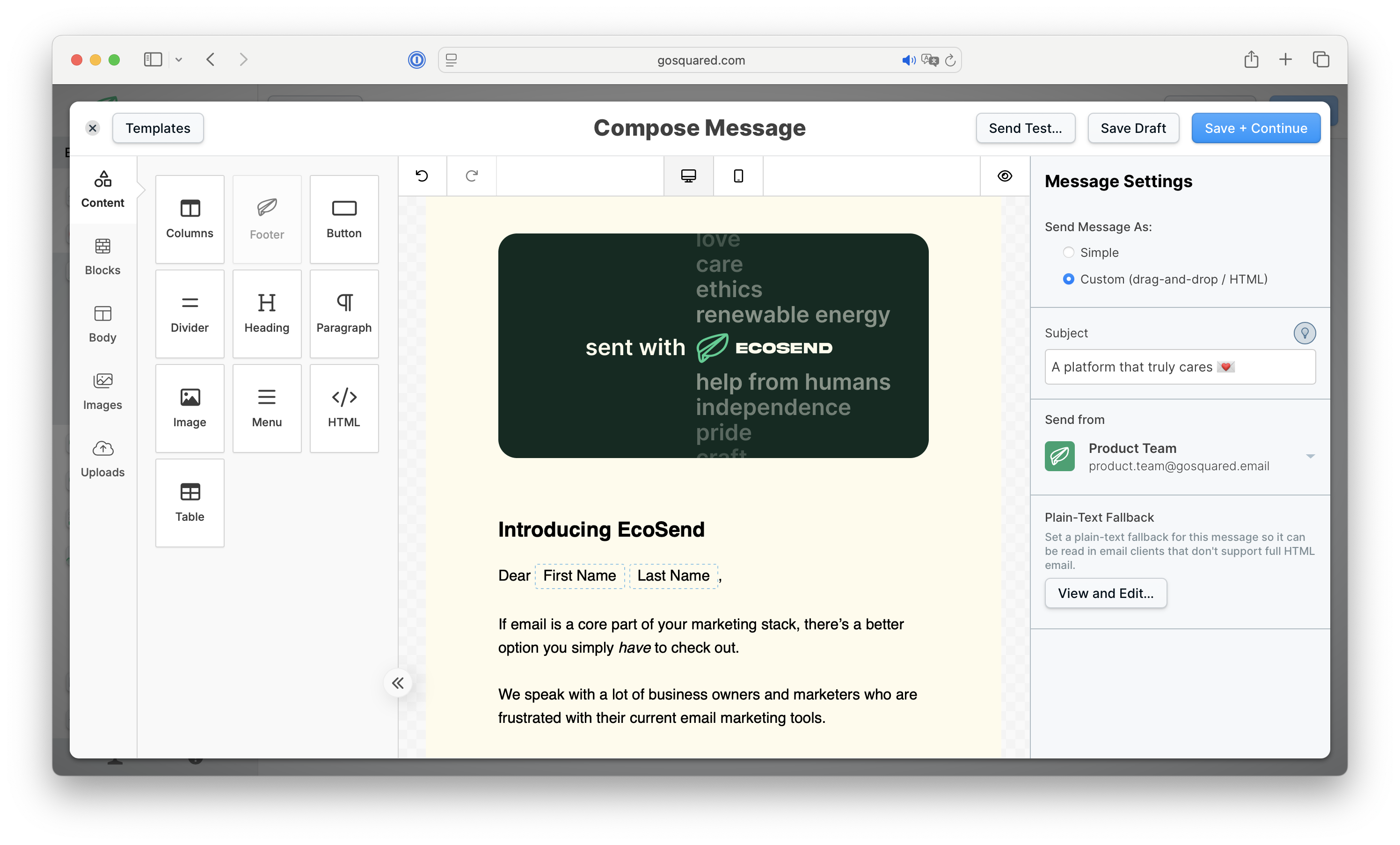Expand the Send from sender dropdown
The image size is (1400, 845).
click(x=1310, y=456)
